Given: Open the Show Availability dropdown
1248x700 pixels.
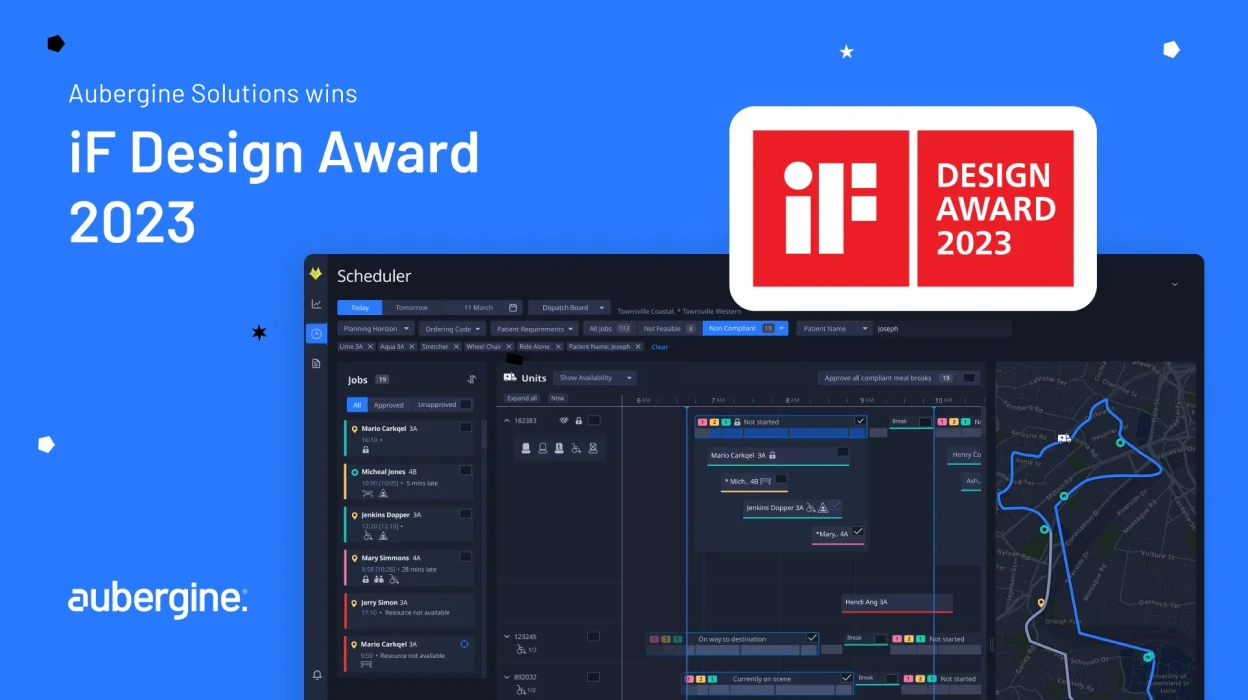Looking at the screenshot, I should pyautogui.click(x=595, y=378).
